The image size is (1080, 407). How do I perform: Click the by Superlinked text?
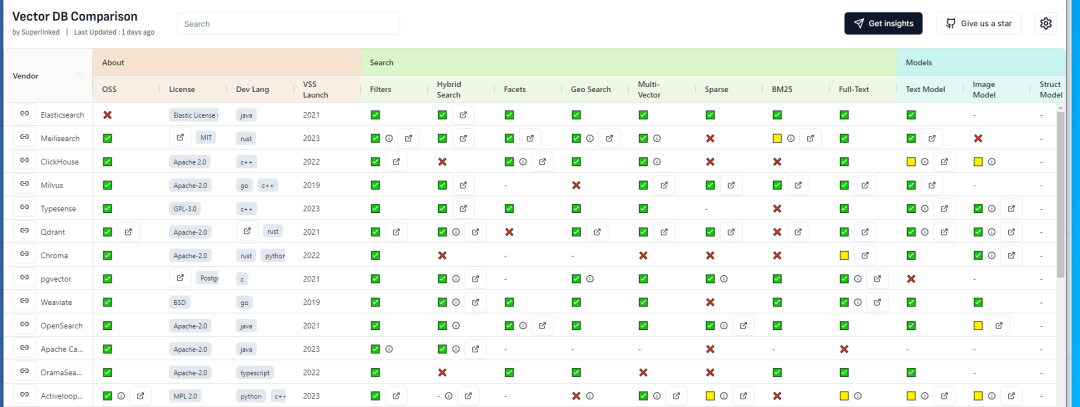pos(36,32)
